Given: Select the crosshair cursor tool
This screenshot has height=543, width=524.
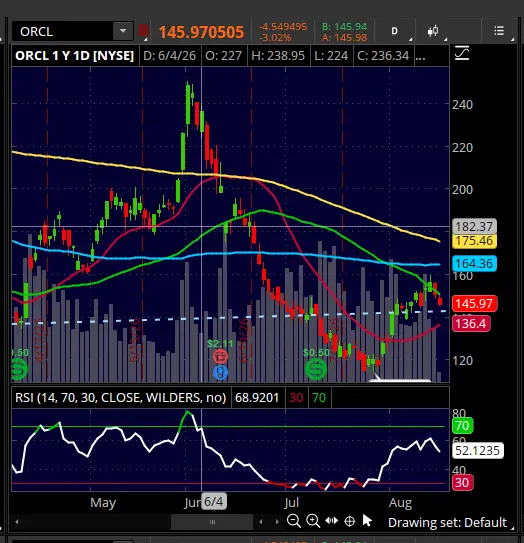Looking at the screenshot, I should 349,521.
